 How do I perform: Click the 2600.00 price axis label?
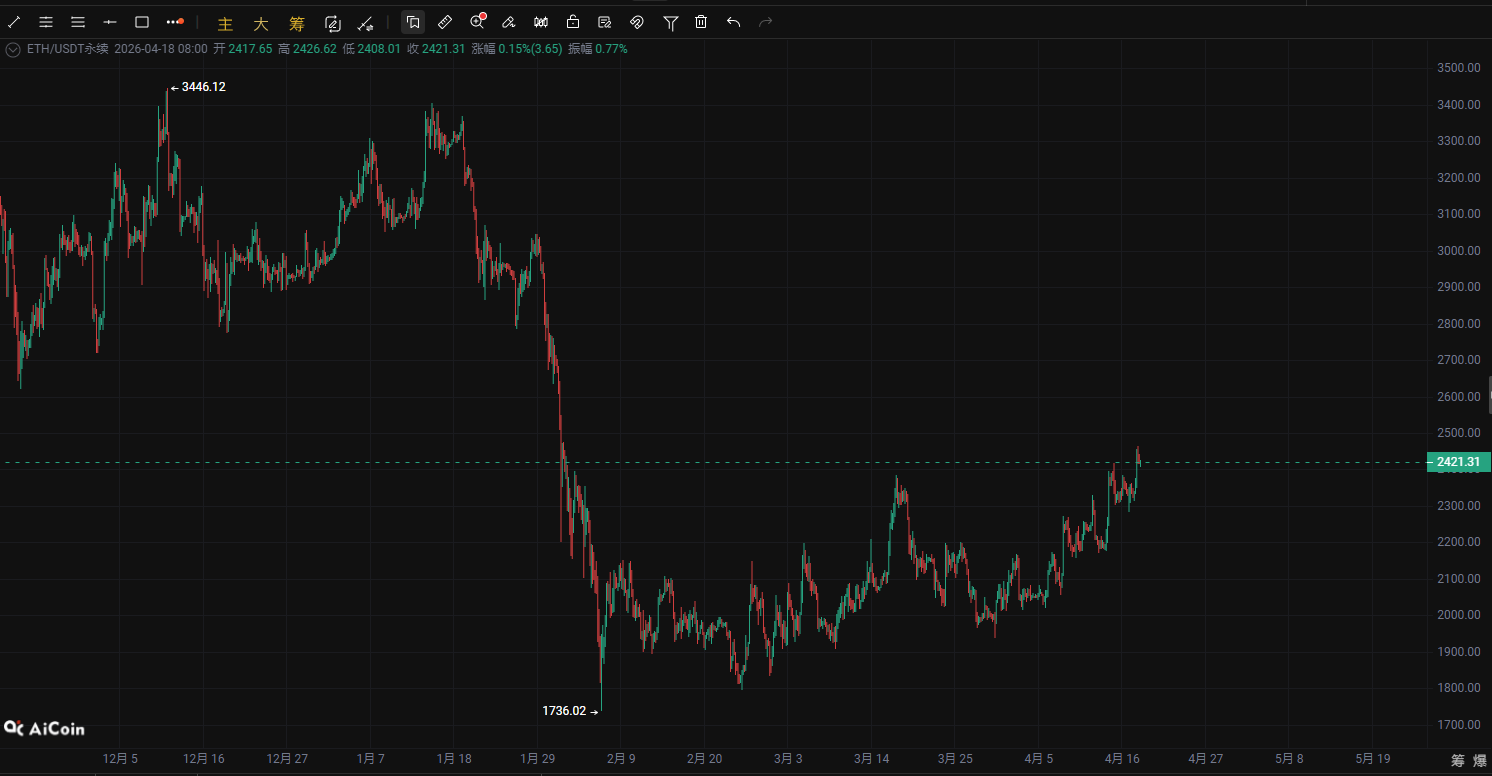[x=1458, y=397]
